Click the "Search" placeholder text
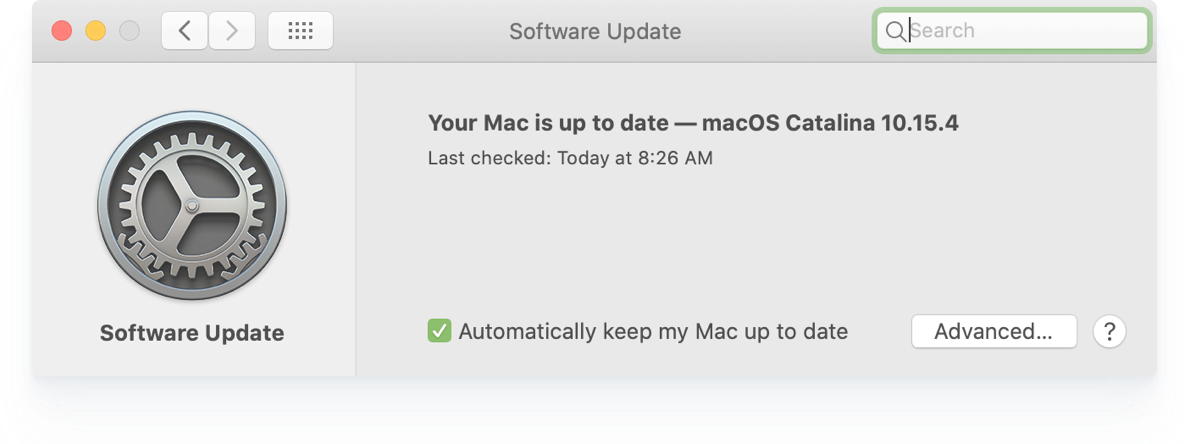The image size is (1184, 444). [x=942, y=31]
